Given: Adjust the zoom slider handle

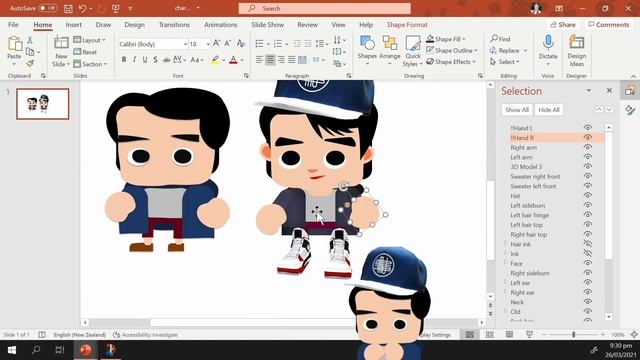Looking at the screenshot, I should [573, 335].
